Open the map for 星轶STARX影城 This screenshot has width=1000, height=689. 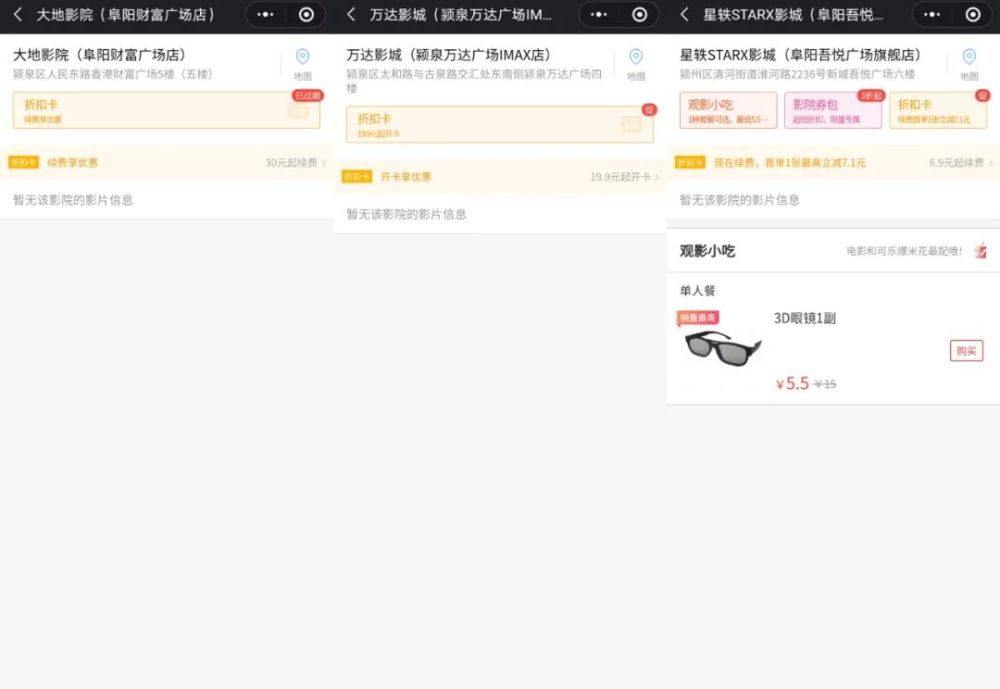pos(969,64)
